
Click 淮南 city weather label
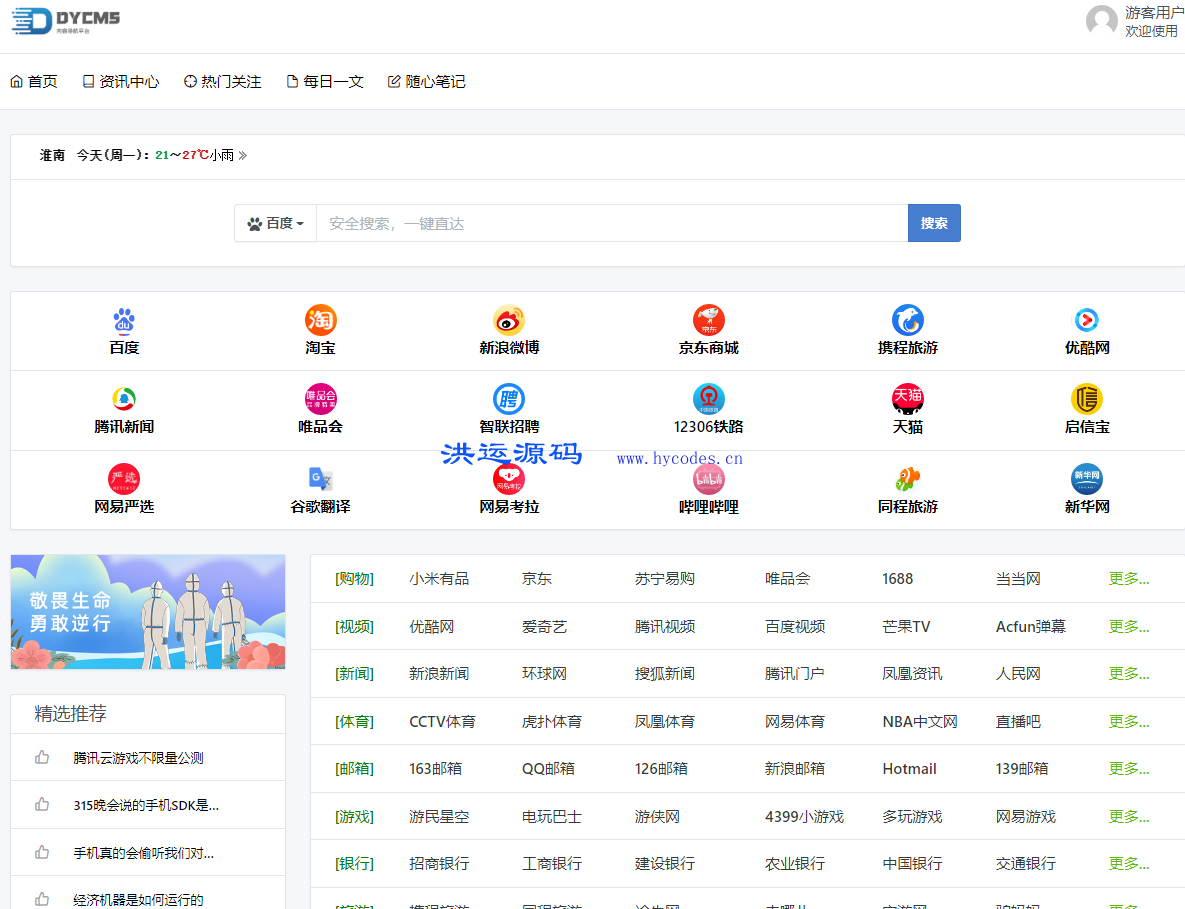(x=52, y=155)
